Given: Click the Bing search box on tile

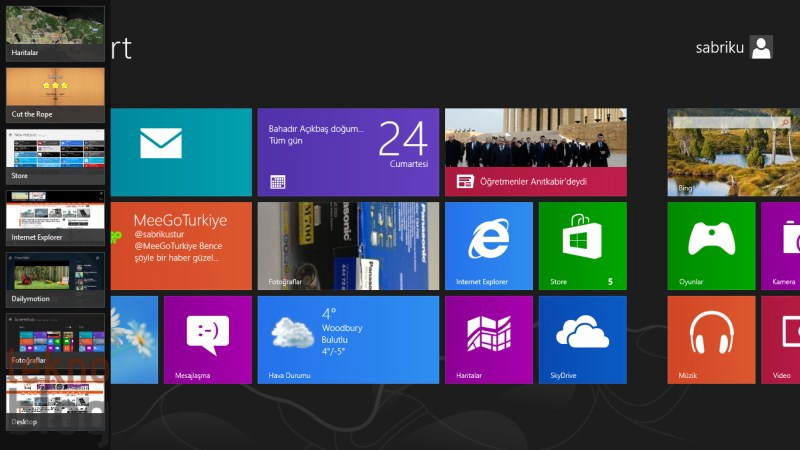Looking at the screenshot, I should click(x=731, y=122).
